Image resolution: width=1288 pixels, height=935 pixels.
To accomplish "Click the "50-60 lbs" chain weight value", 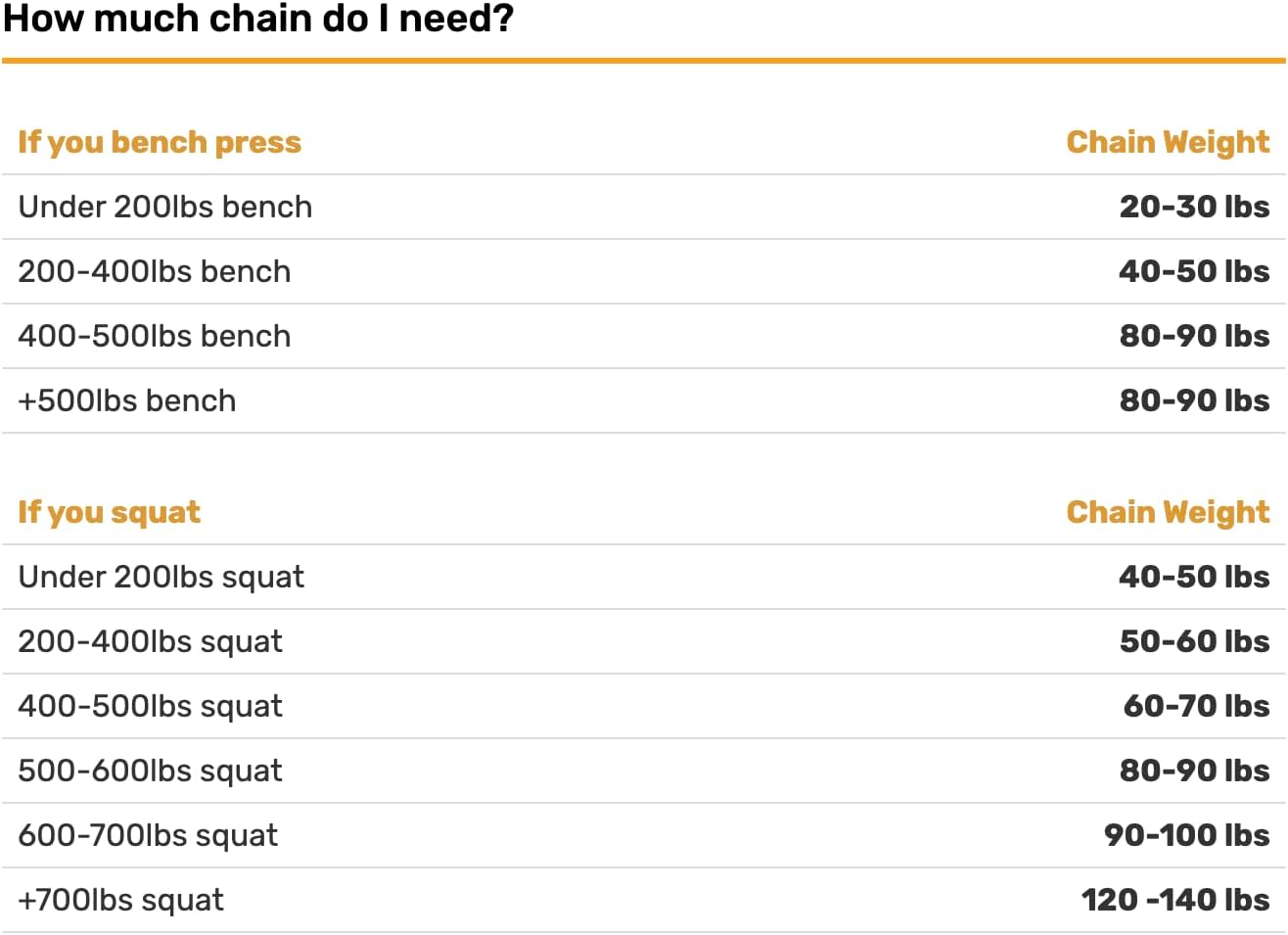I will click(x=1194, y=641).
